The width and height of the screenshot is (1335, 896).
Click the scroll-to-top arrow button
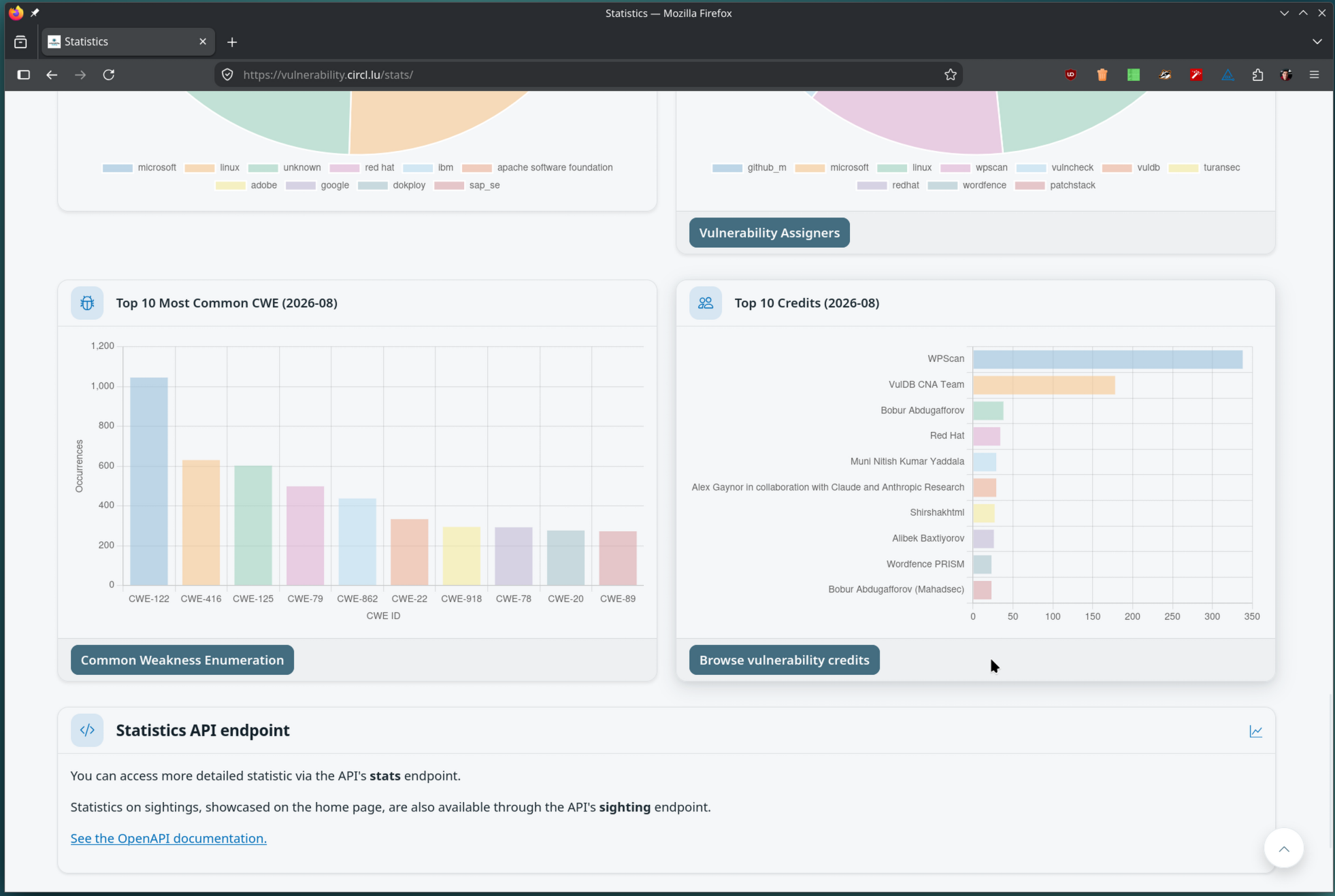pyautogui.click(x=1283, y=848)
